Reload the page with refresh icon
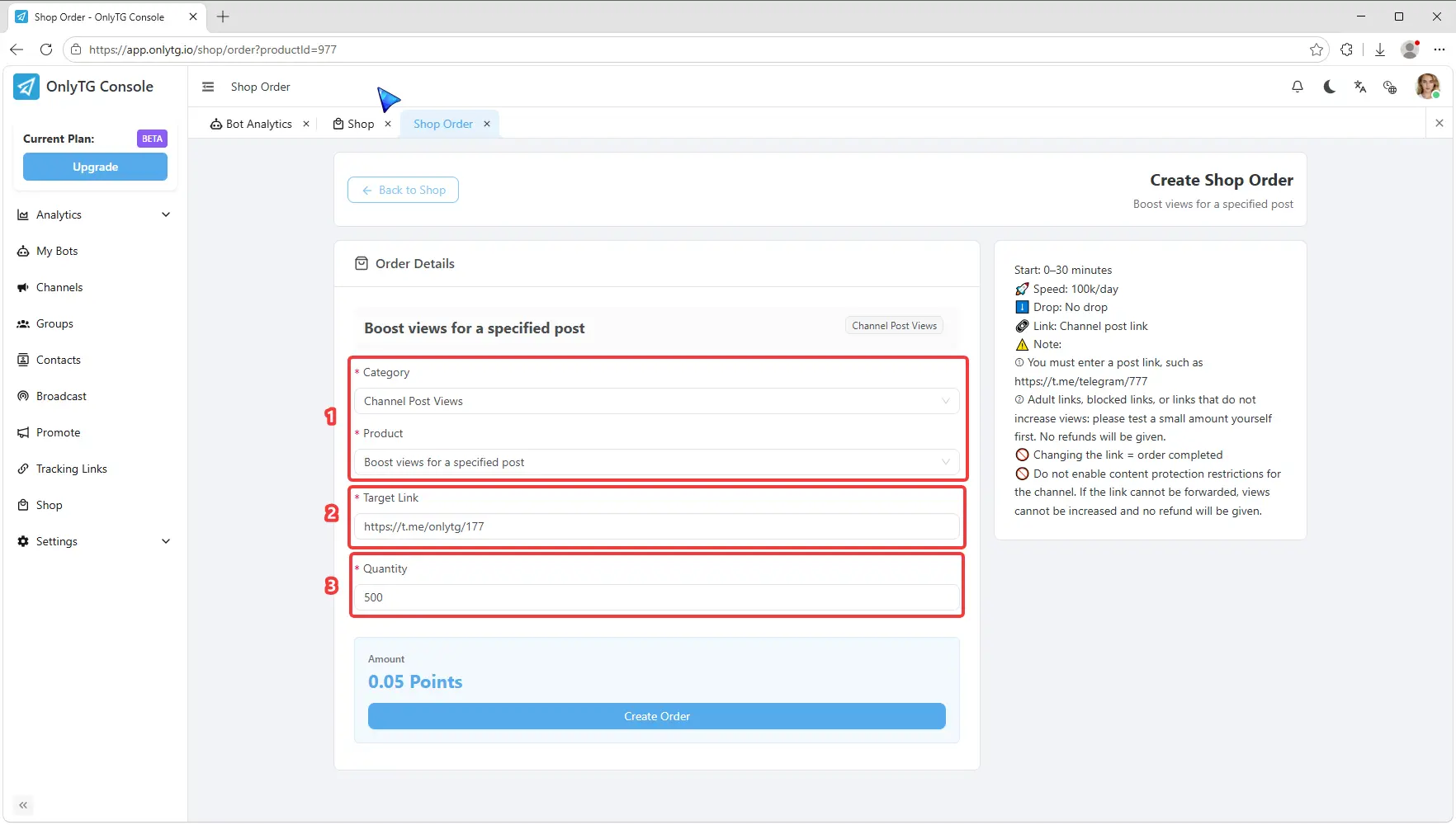1456x825 pixels. coord(46,49)
